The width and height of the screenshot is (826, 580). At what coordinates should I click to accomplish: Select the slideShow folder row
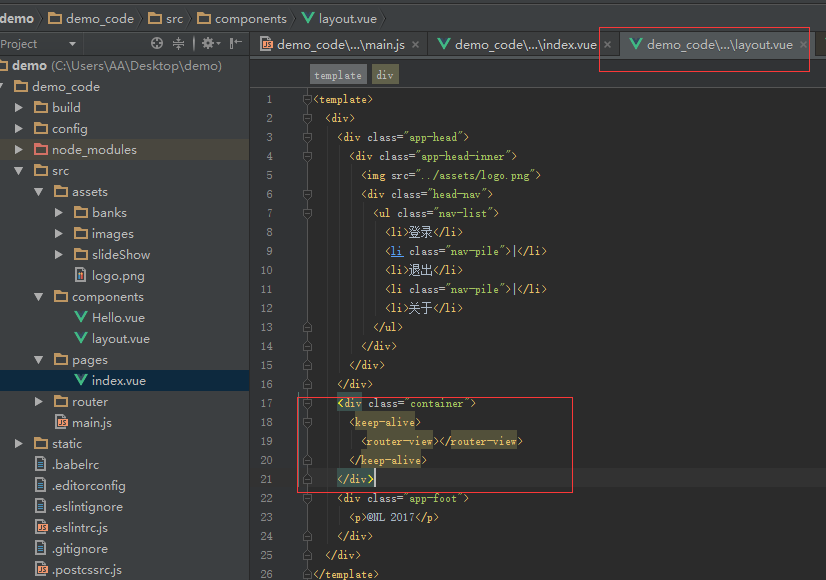(124, 254)
